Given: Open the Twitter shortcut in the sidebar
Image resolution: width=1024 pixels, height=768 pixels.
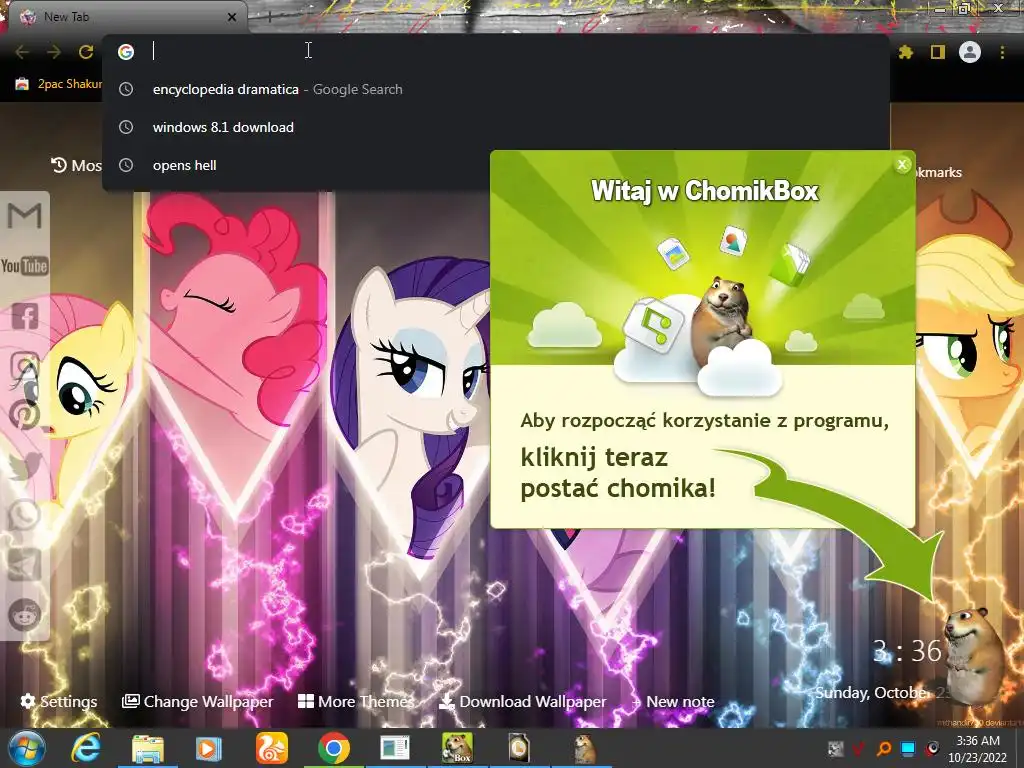Looking at the screenshot, I should 25,466.
